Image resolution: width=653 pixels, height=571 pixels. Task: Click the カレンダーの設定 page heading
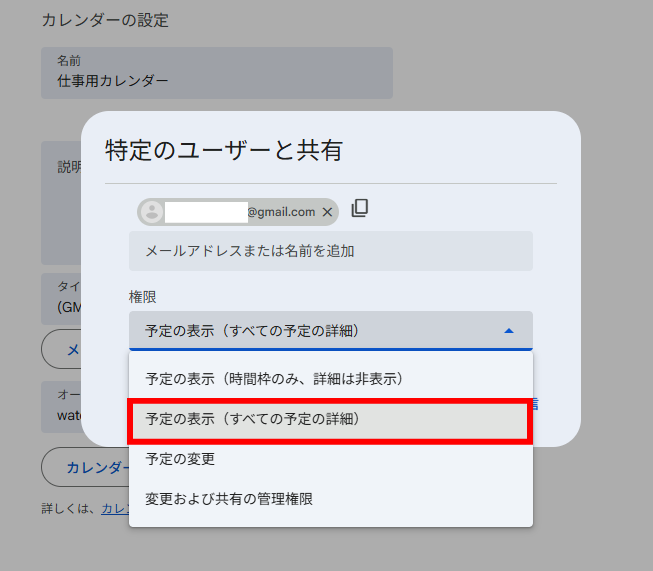coord(105,20)
